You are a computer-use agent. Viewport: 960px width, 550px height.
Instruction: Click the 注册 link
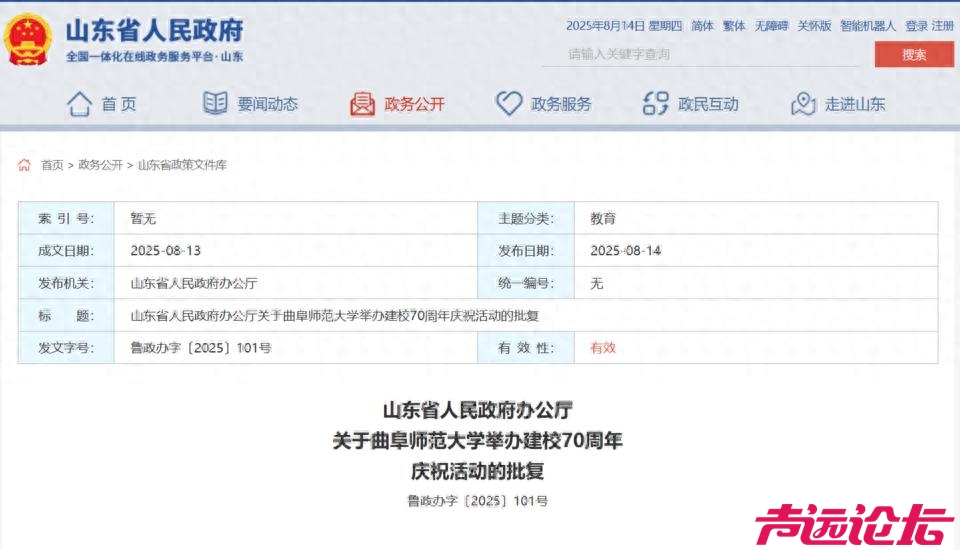pos(943,26)
